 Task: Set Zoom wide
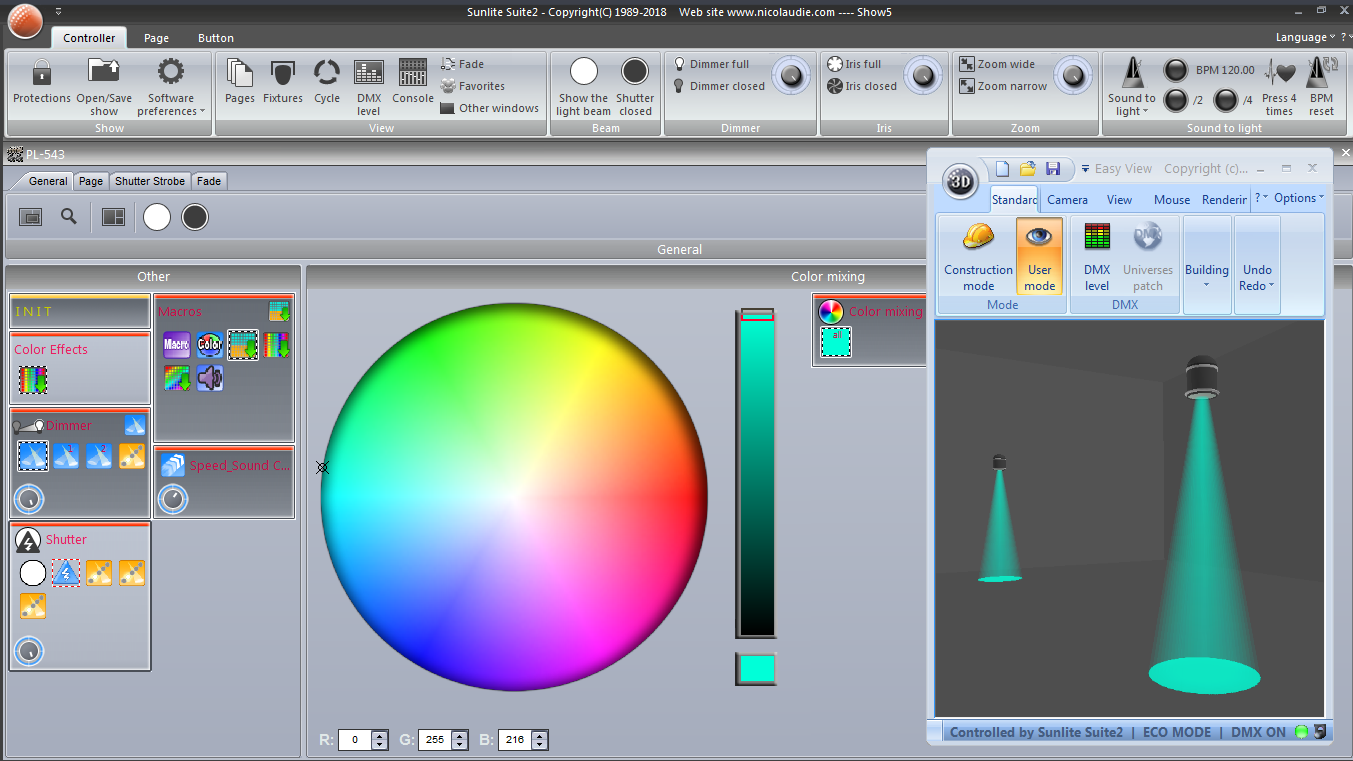tap(997, 64)
